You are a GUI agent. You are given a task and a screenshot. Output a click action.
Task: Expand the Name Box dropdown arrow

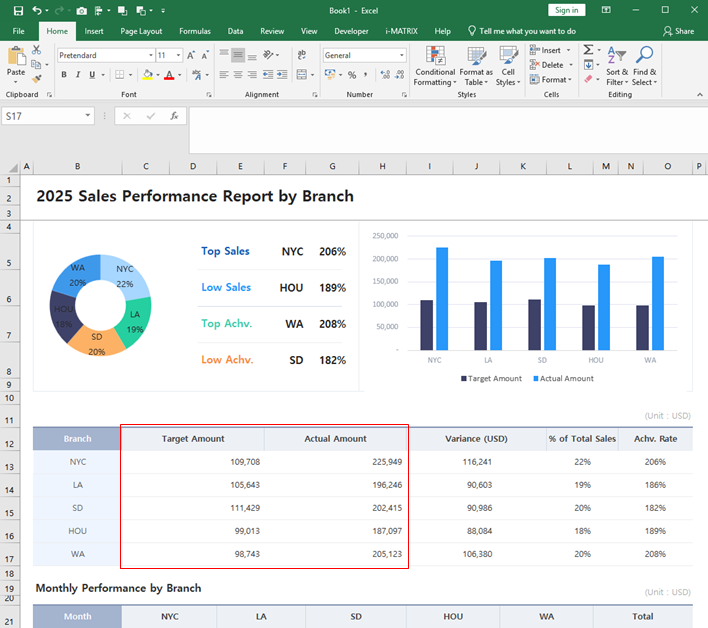coord(88,116)
